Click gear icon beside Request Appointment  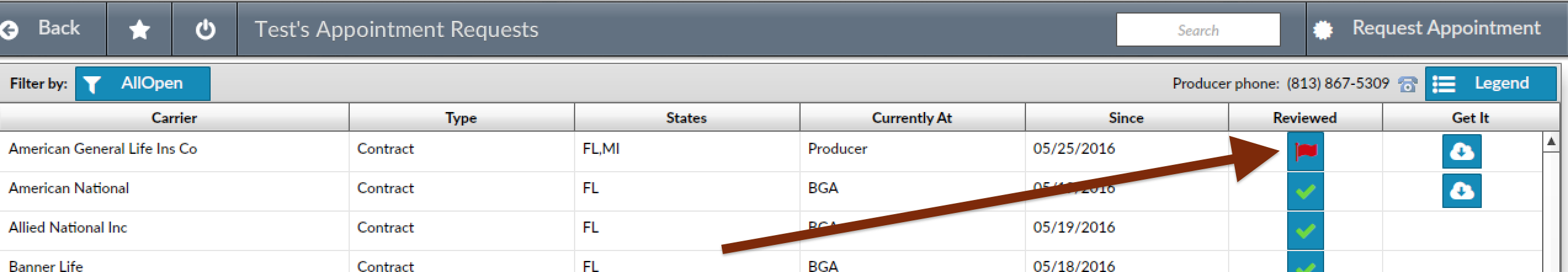[x=1323, y=30]
